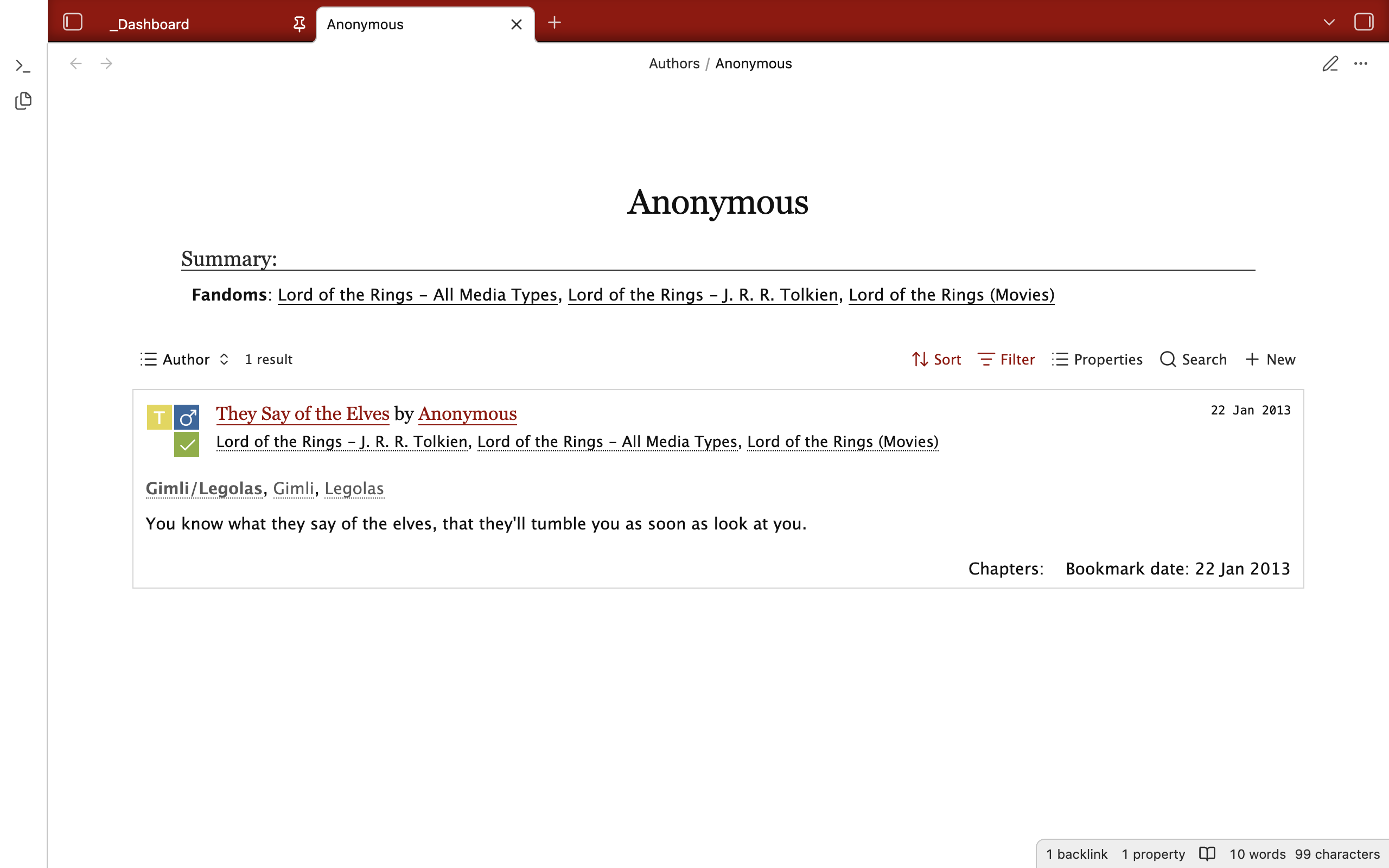The width and height of the screenshot is (1389, 868).
Task: Switch to editing mode with the pencil icon
Action: 1330,63
